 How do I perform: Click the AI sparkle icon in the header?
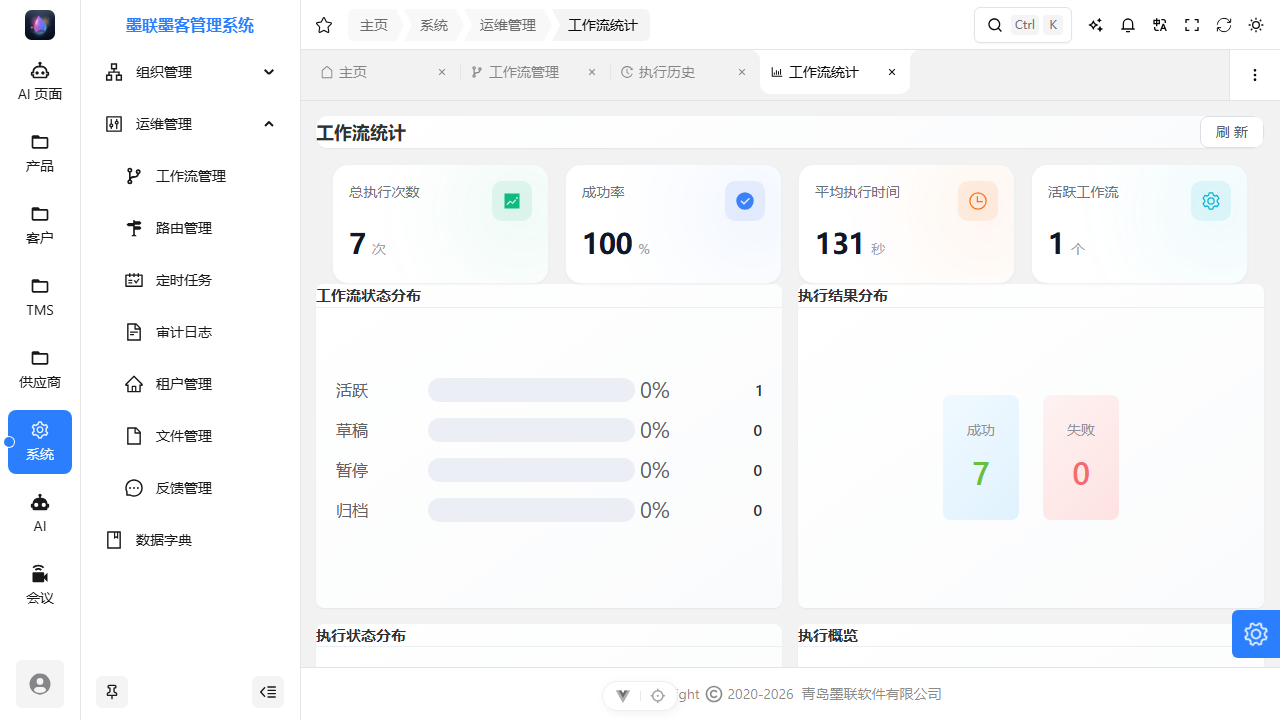point(1096,25)
